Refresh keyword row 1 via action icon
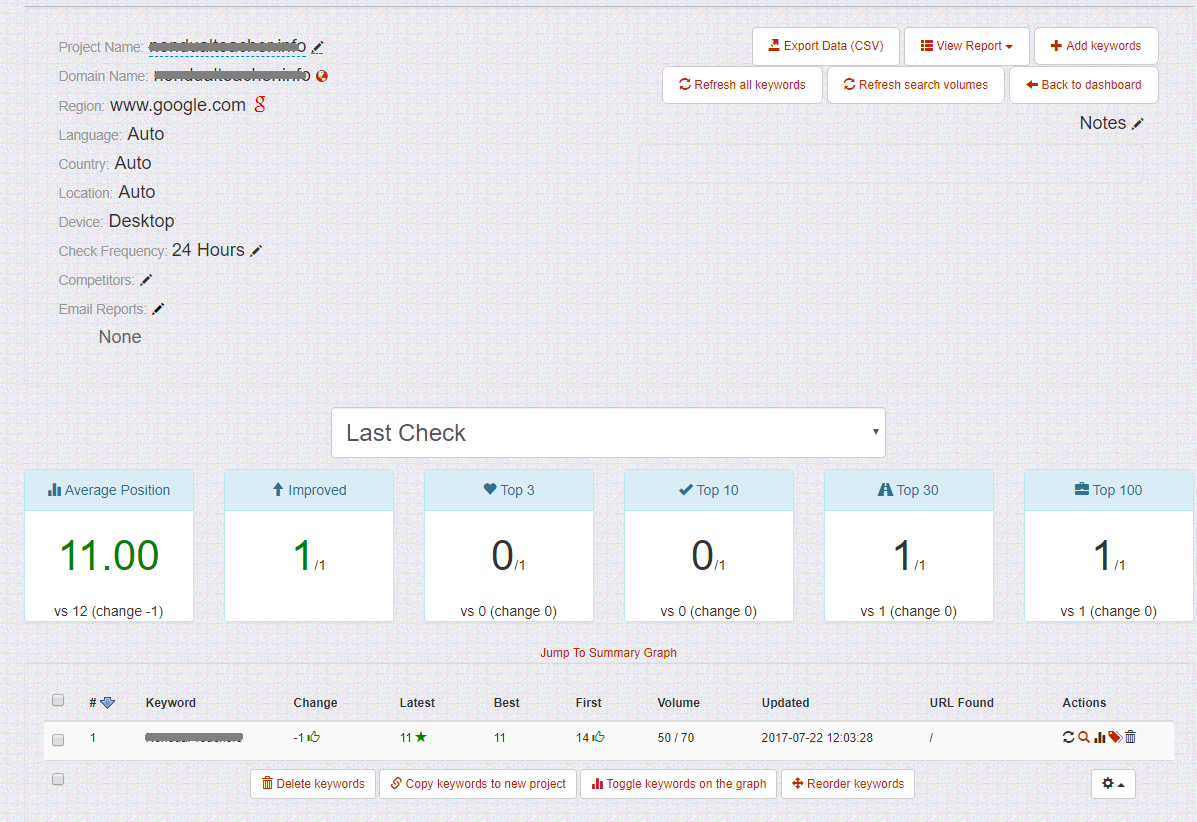Viewport: 1197px width, 822px height. click(x=1068, y=737)
